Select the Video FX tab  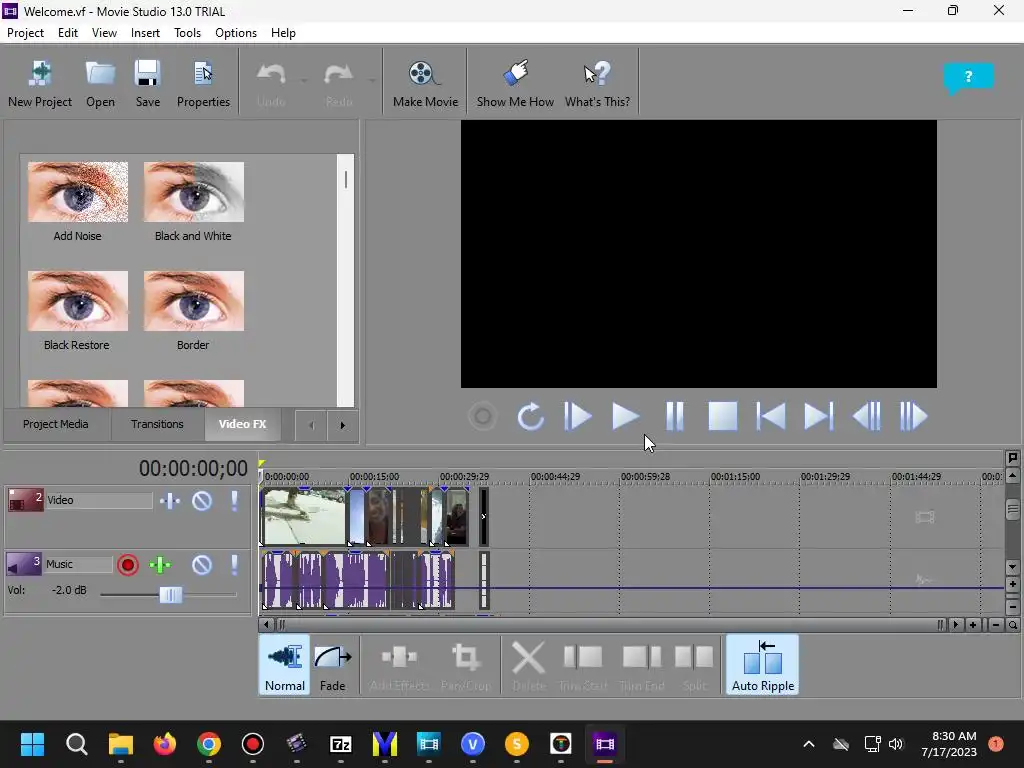point(242,424)
